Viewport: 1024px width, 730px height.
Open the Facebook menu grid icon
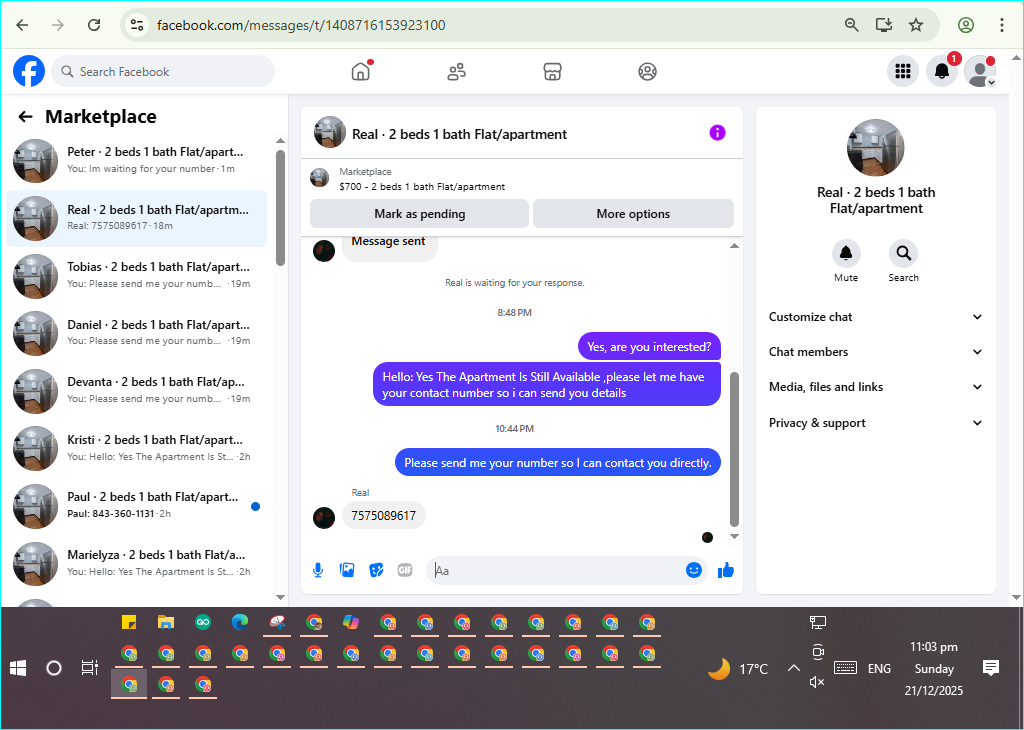tap(903, 71)
